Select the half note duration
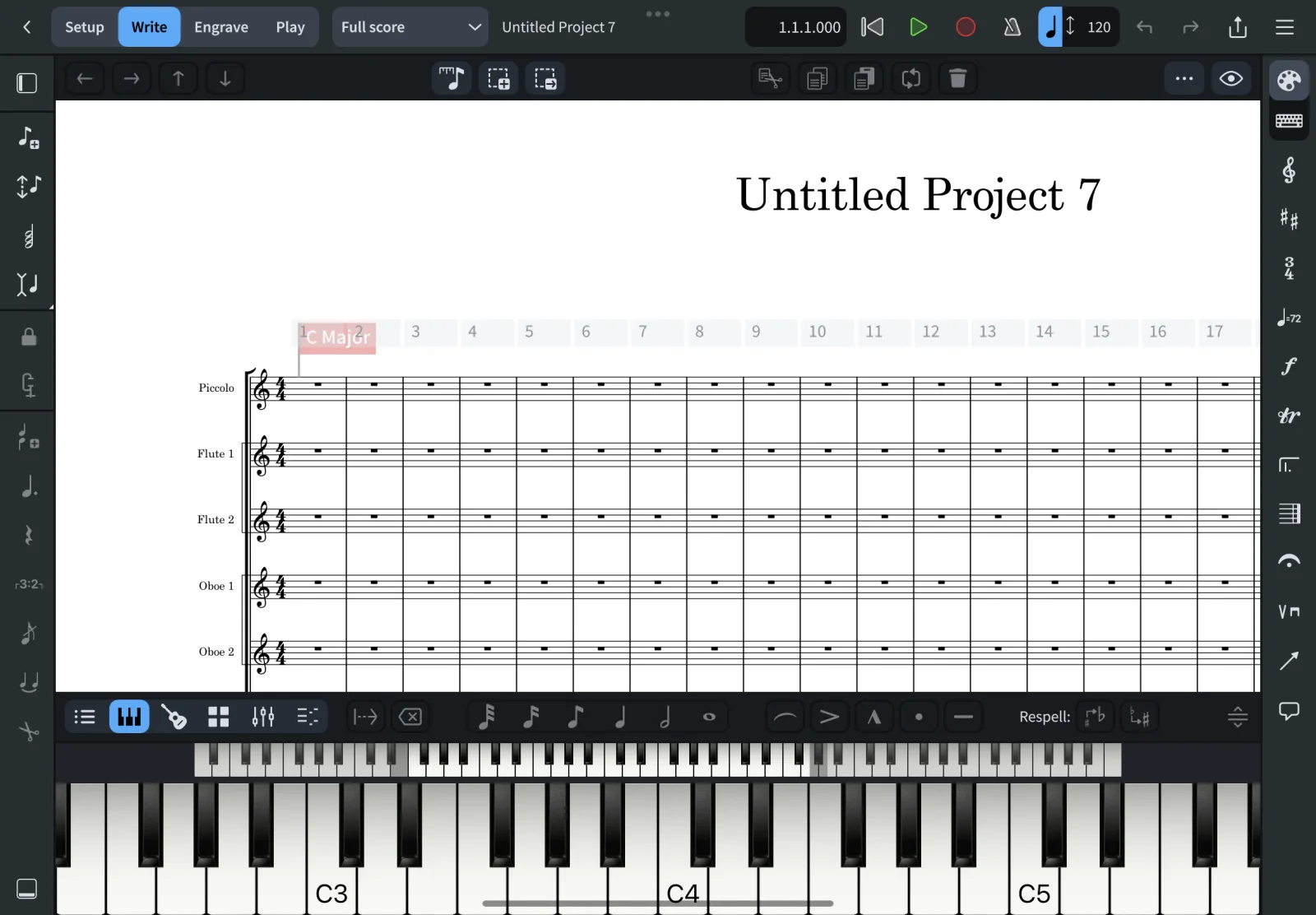Image resolution: width=1316 pixels, height=915 pixels. coord(665,717)
